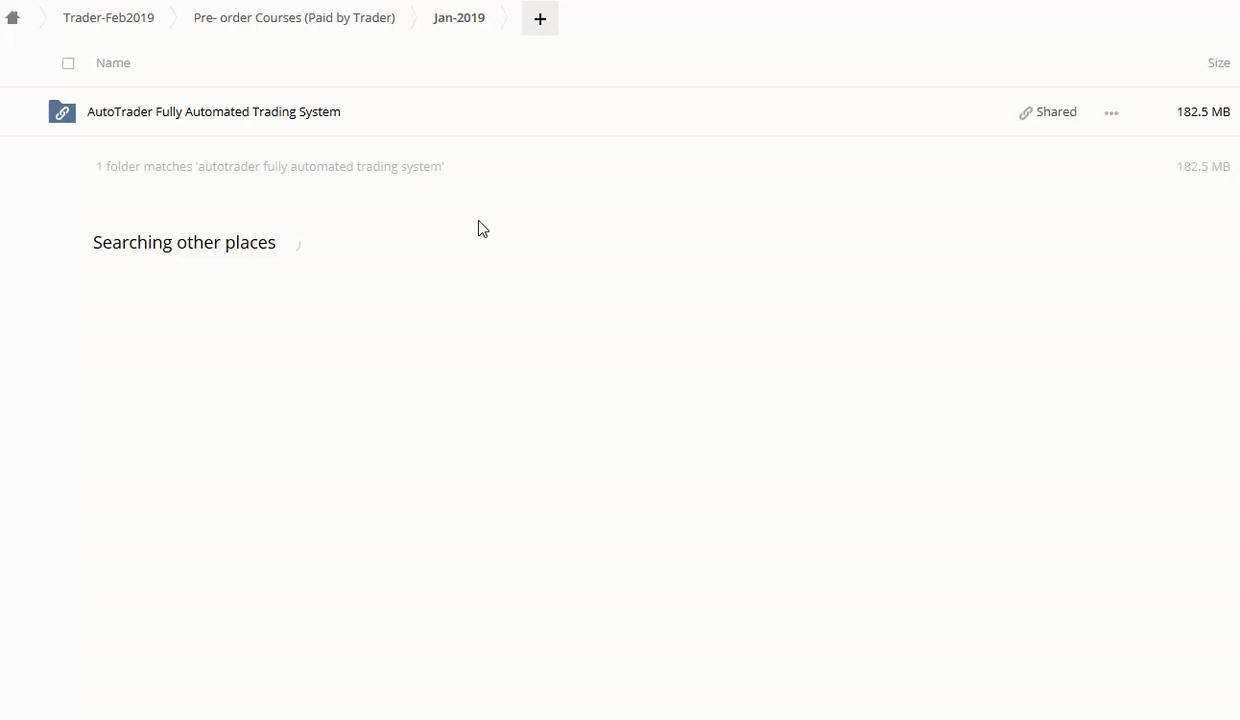Sort files by the Name column header

point(113,63)
